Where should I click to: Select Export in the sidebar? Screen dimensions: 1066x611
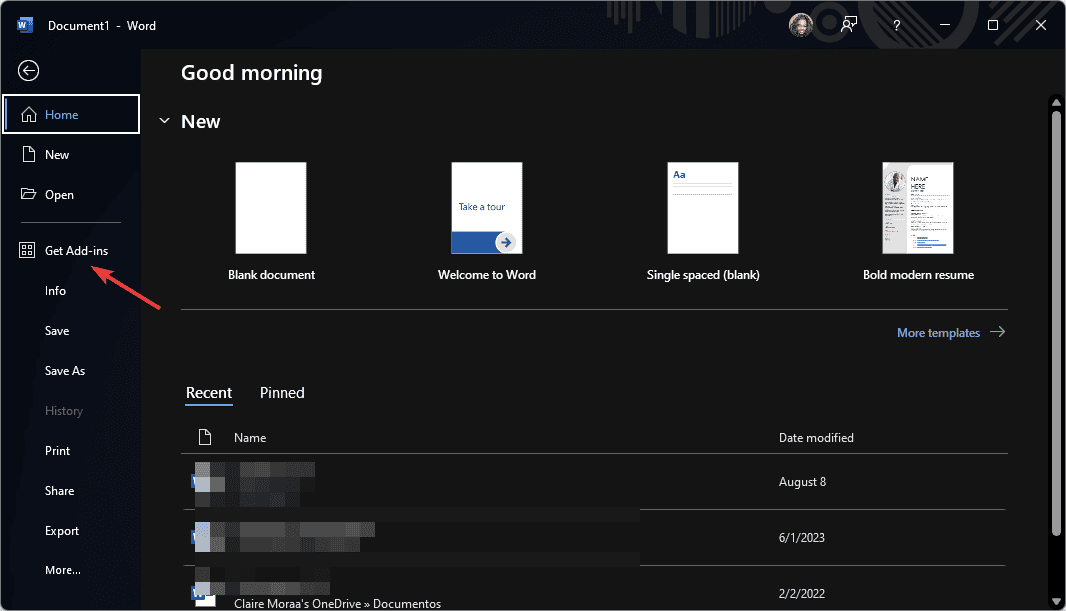pyautogui.click(x=62, y=531)
